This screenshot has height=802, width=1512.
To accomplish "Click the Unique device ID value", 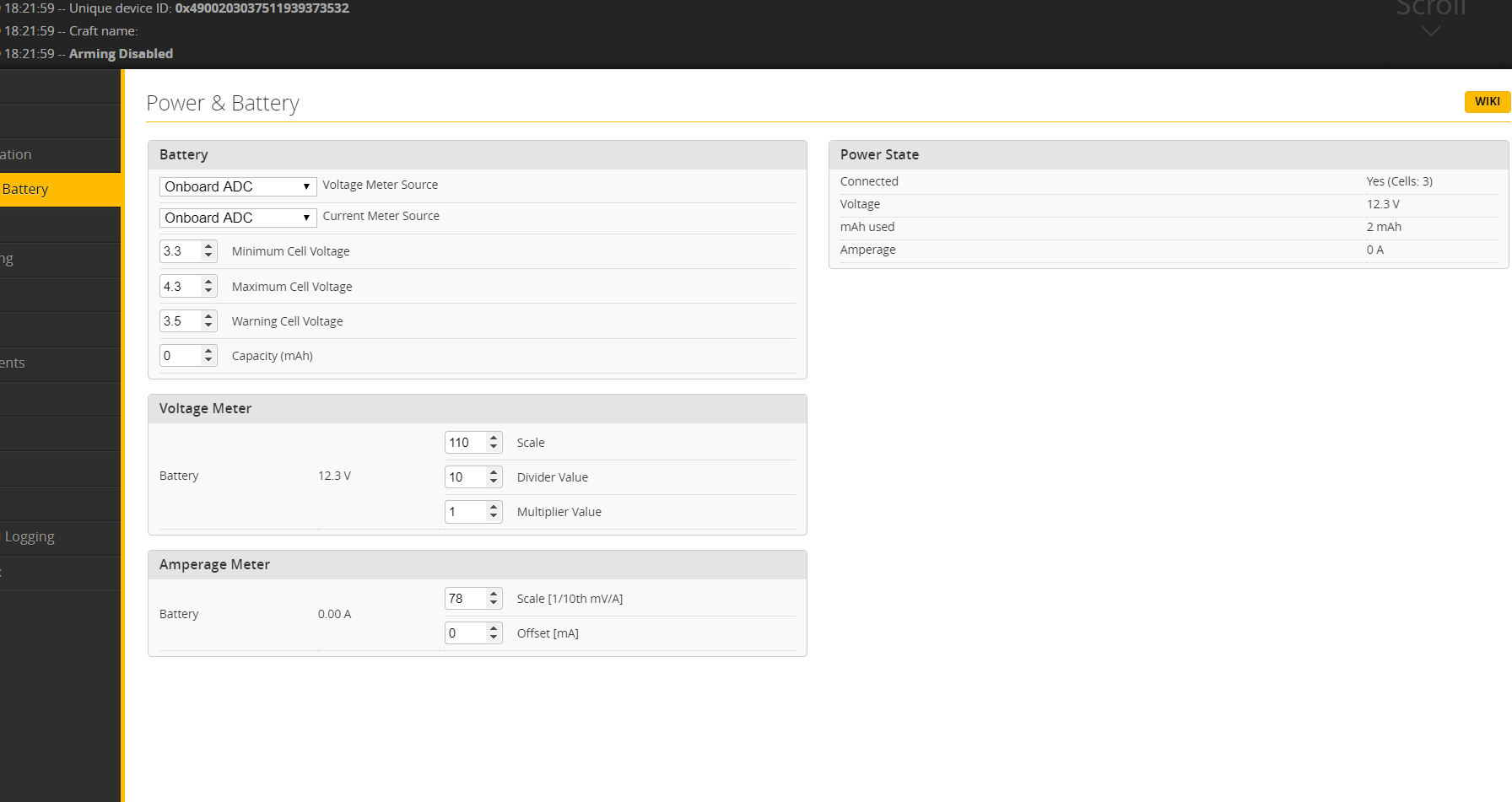I will coord(262,8).
